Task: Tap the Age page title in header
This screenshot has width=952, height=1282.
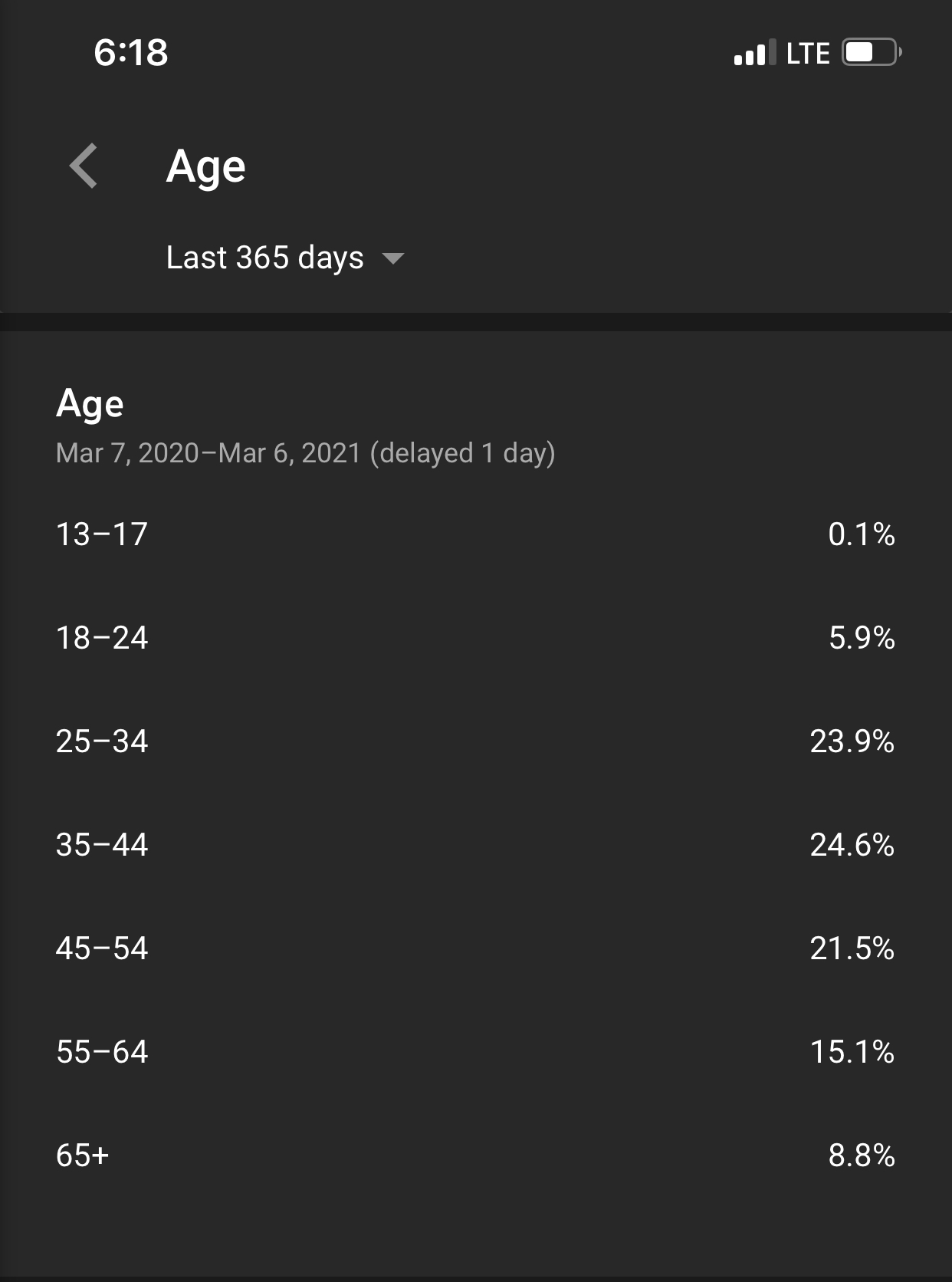Action: tap(206, 166)
